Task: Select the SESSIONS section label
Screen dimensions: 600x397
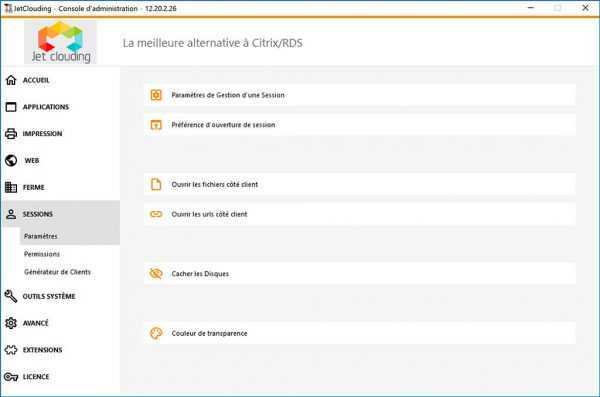Action: (38, 214)
